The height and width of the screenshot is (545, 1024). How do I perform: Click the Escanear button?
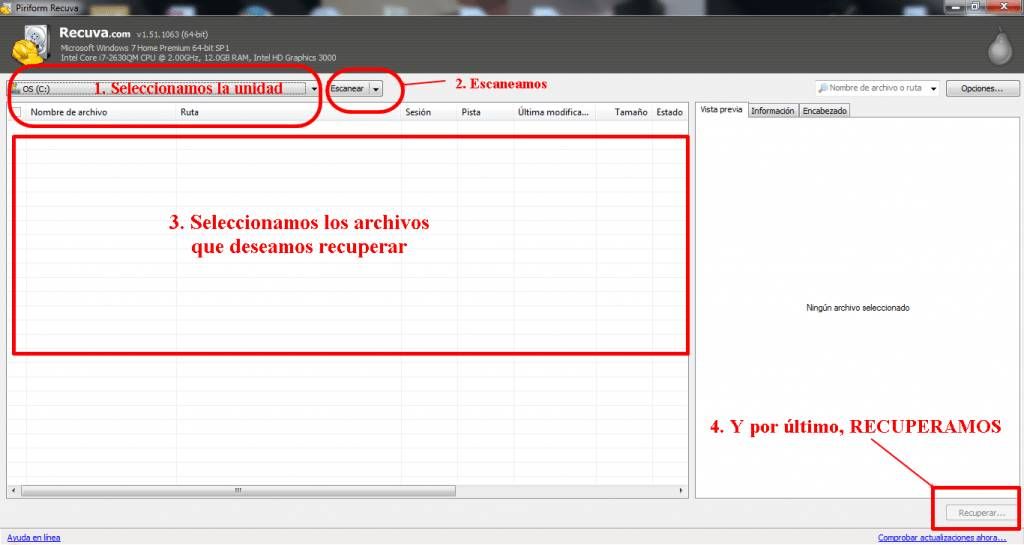click(x=347, y=89)
